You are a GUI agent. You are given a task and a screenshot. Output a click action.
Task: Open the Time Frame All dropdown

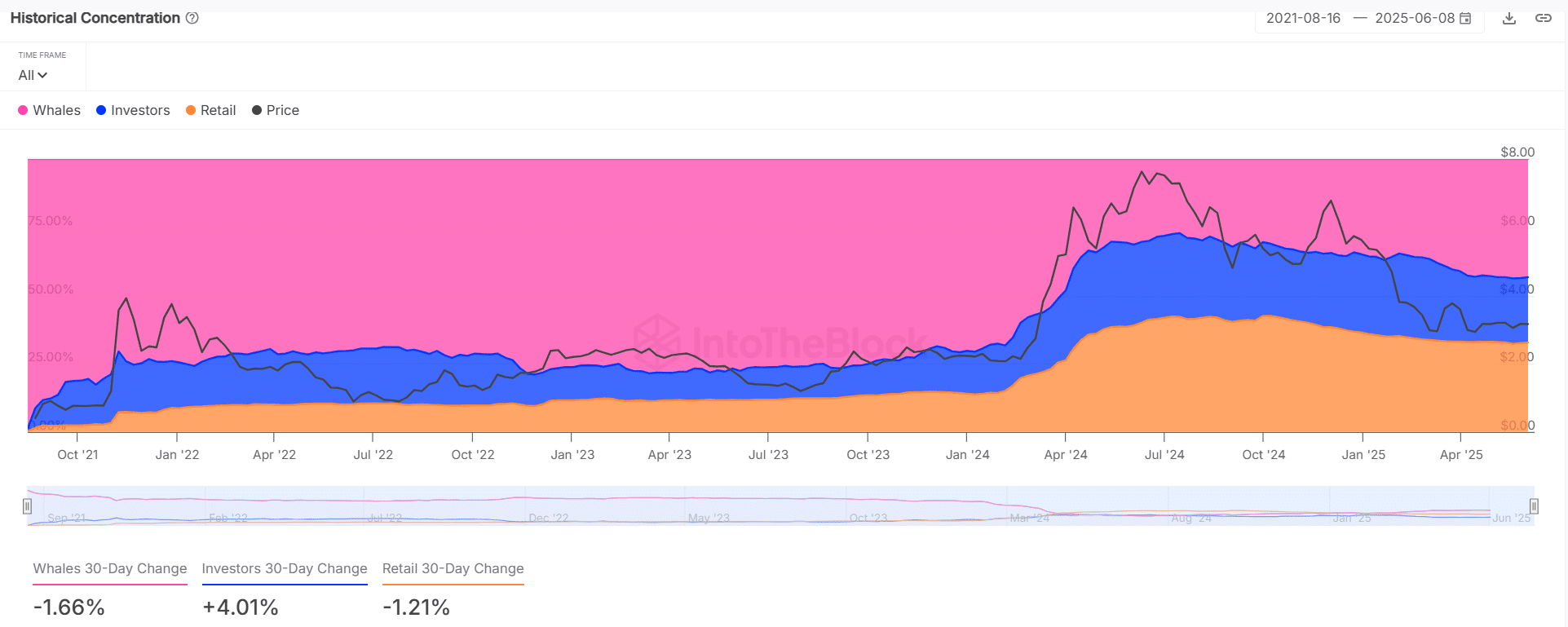tap(33, 75)
